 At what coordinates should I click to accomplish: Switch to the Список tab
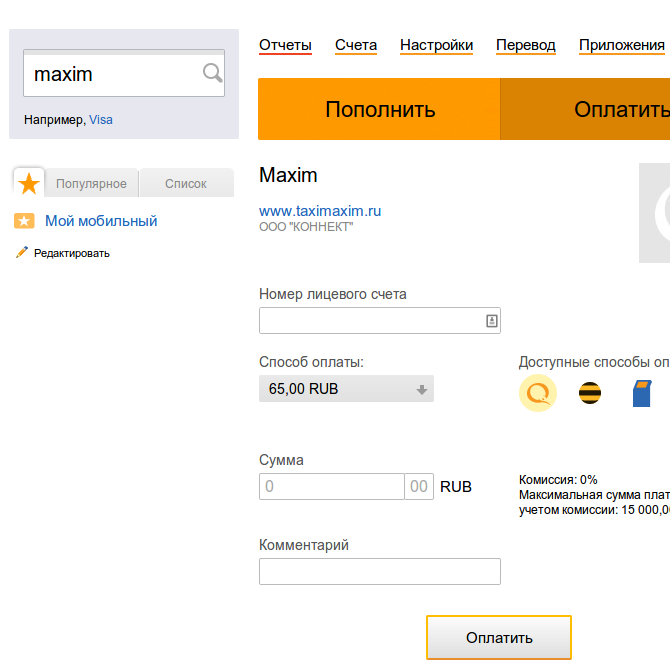click(x=186, y=183)
